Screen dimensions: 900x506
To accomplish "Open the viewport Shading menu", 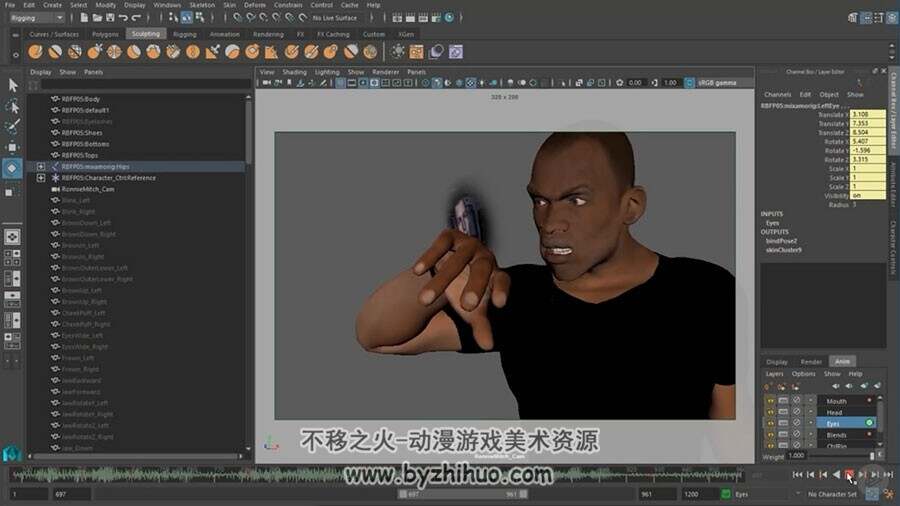I will pos(294,72).
